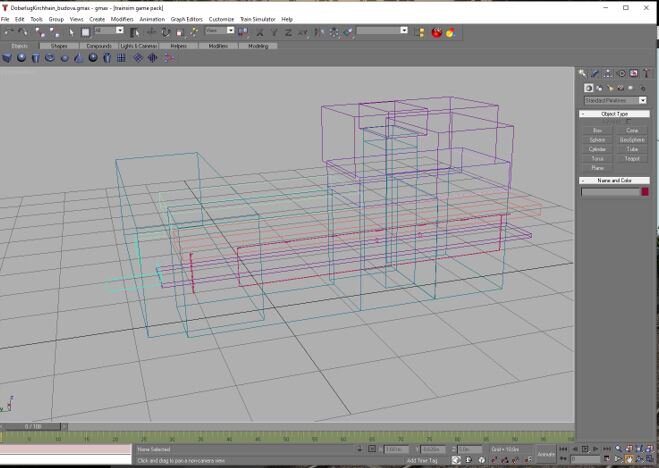Click the Box object type button
The image size is (659, 468).
(x=597, y=130)
